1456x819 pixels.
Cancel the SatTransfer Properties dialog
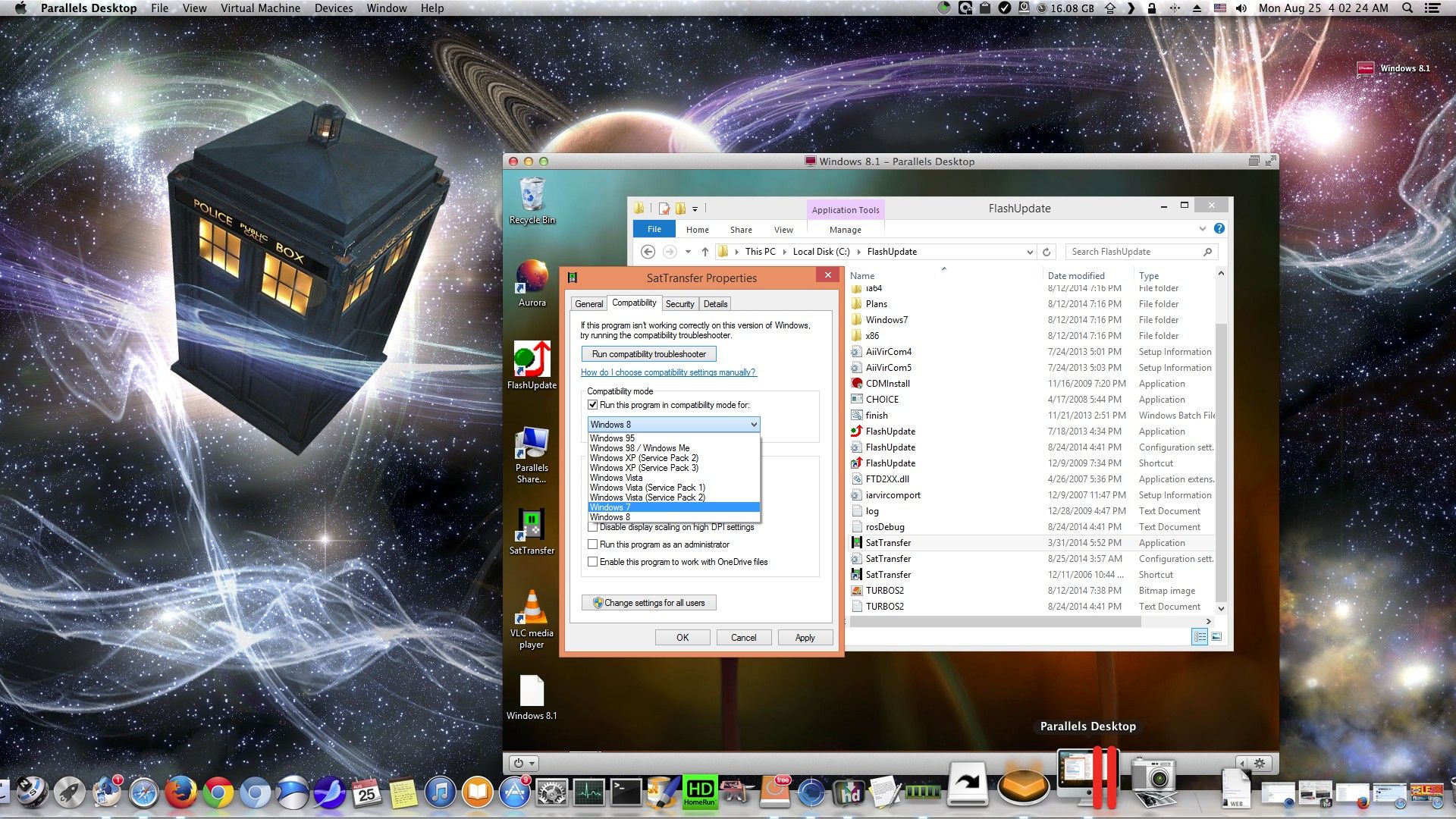pos(743,638)
